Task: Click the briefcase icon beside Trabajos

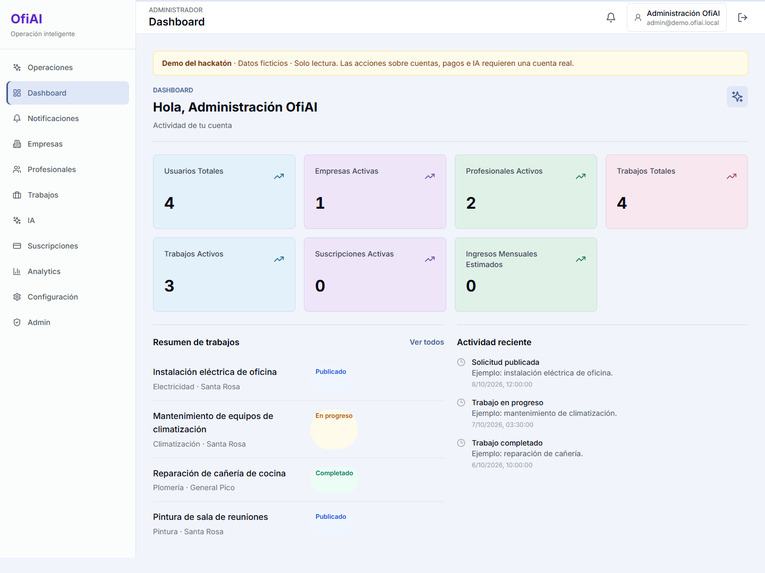Action: [17, 195]
